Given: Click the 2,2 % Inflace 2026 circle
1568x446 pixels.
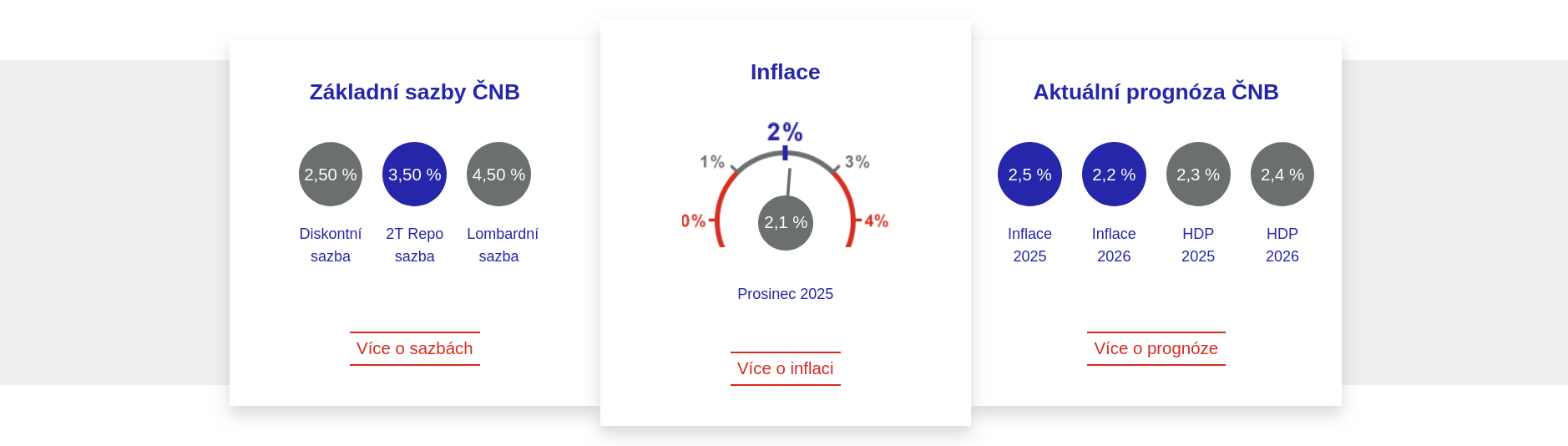Looking at the screenshot, I should click(1114, 174).
